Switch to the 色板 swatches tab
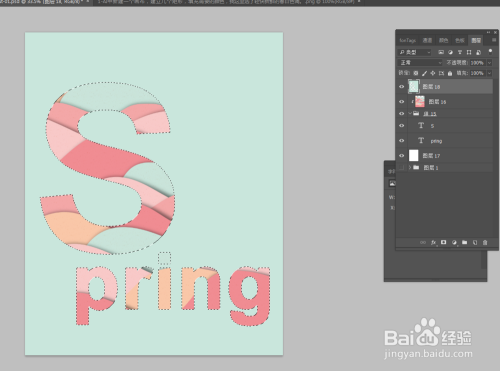The image size is (500, 371). tap(460, 40)
